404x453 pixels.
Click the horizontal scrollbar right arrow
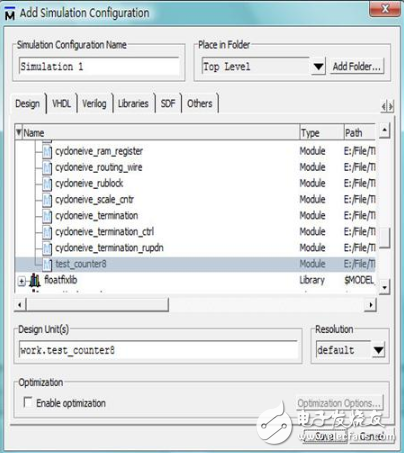coord(370,304)
